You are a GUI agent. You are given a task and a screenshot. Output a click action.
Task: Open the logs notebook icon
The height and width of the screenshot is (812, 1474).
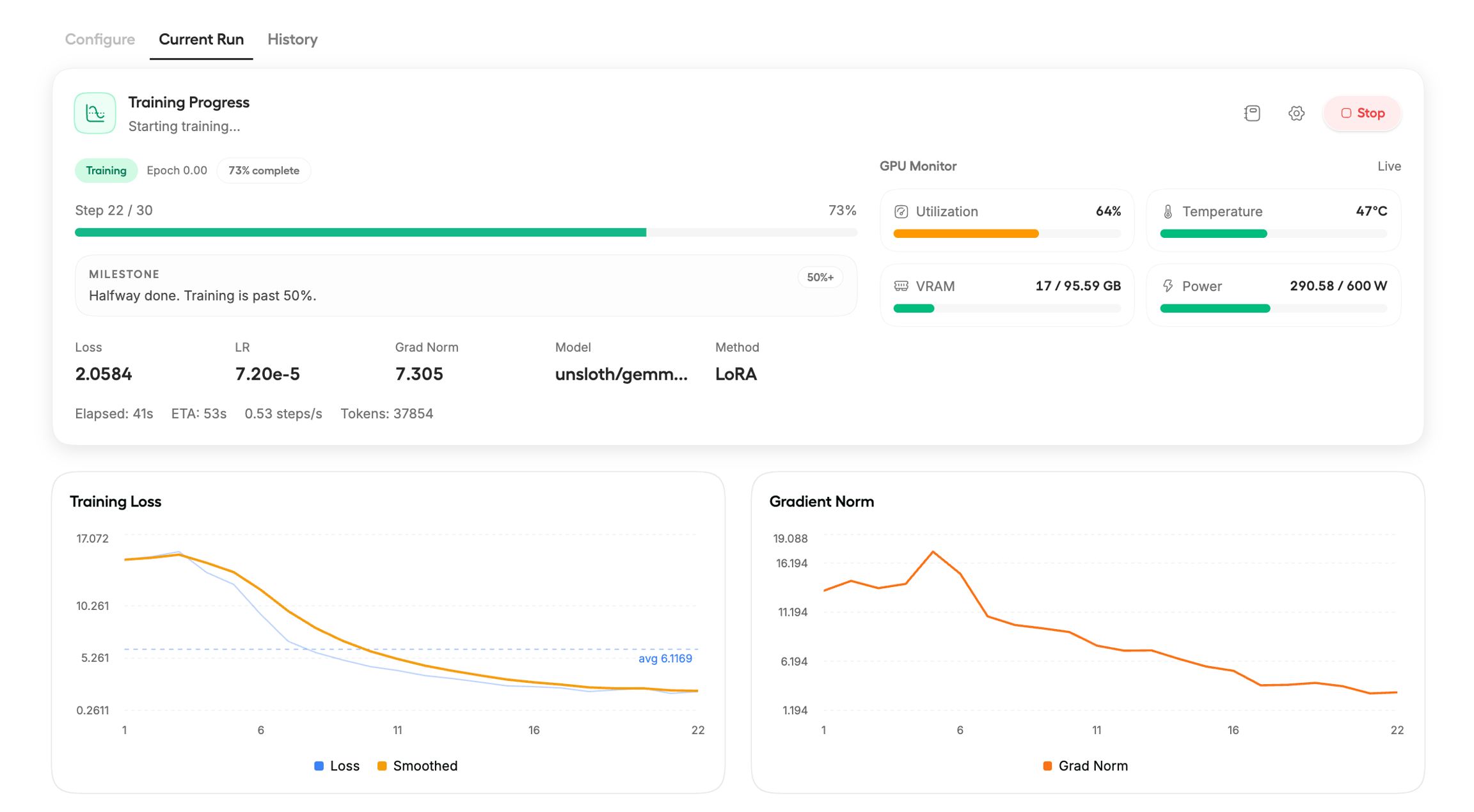click(1252, 113)
